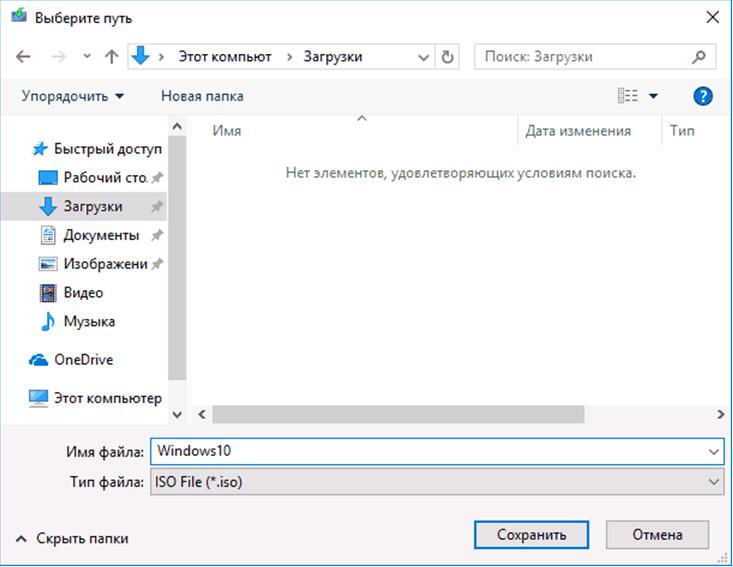Open the help question mark icon
This screenshot has width=733, height=567.
[x=702, y=96]
